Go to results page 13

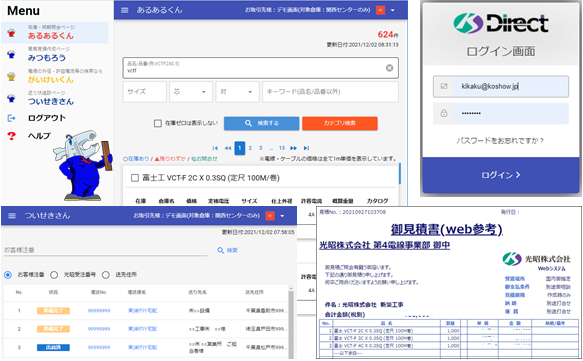282,148
